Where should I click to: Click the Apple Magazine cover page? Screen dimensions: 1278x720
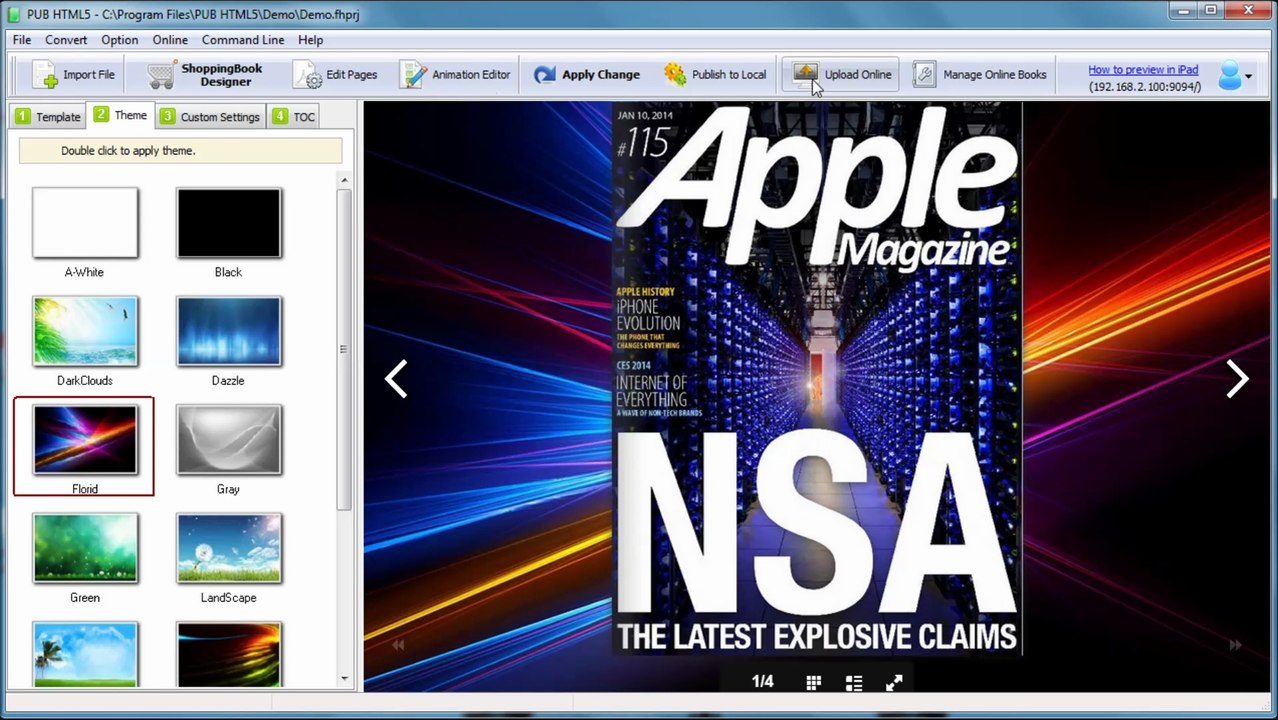click(x=817, y=380)
